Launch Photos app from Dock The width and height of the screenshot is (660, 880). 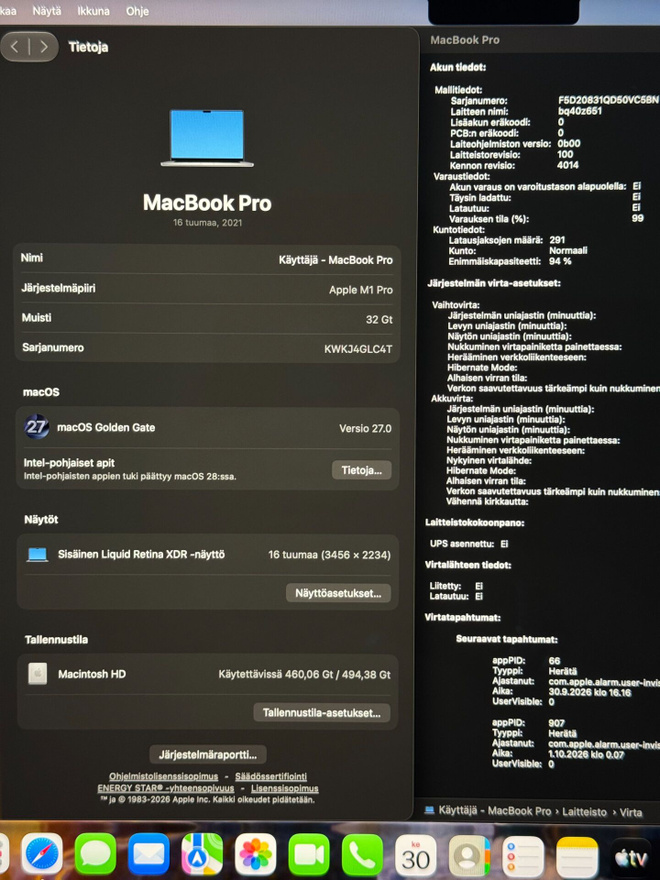(255, 855)
